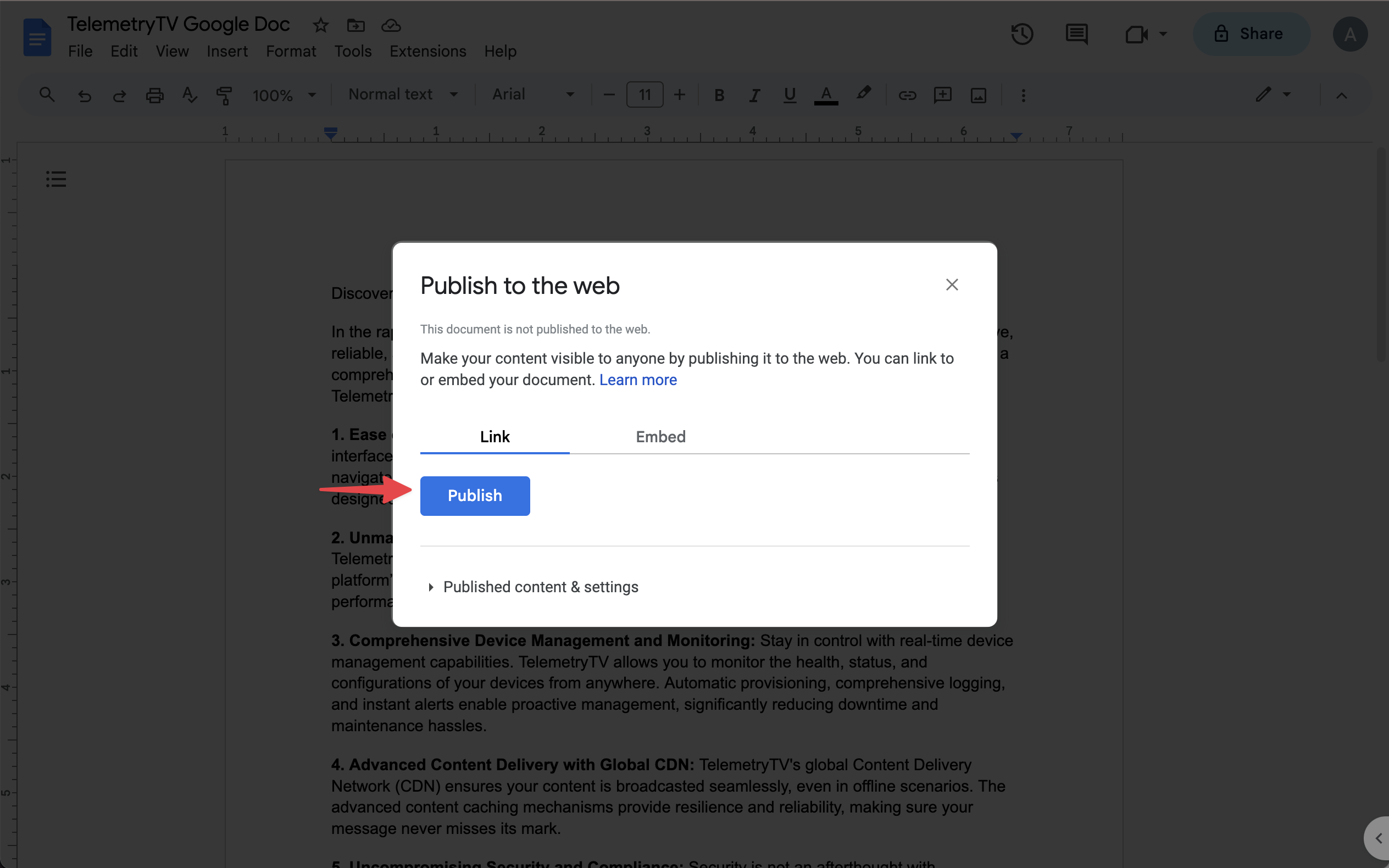Viewport: 1389px width, 868px height.
Task: Follow the Learn more link
Action: [638, 380]
